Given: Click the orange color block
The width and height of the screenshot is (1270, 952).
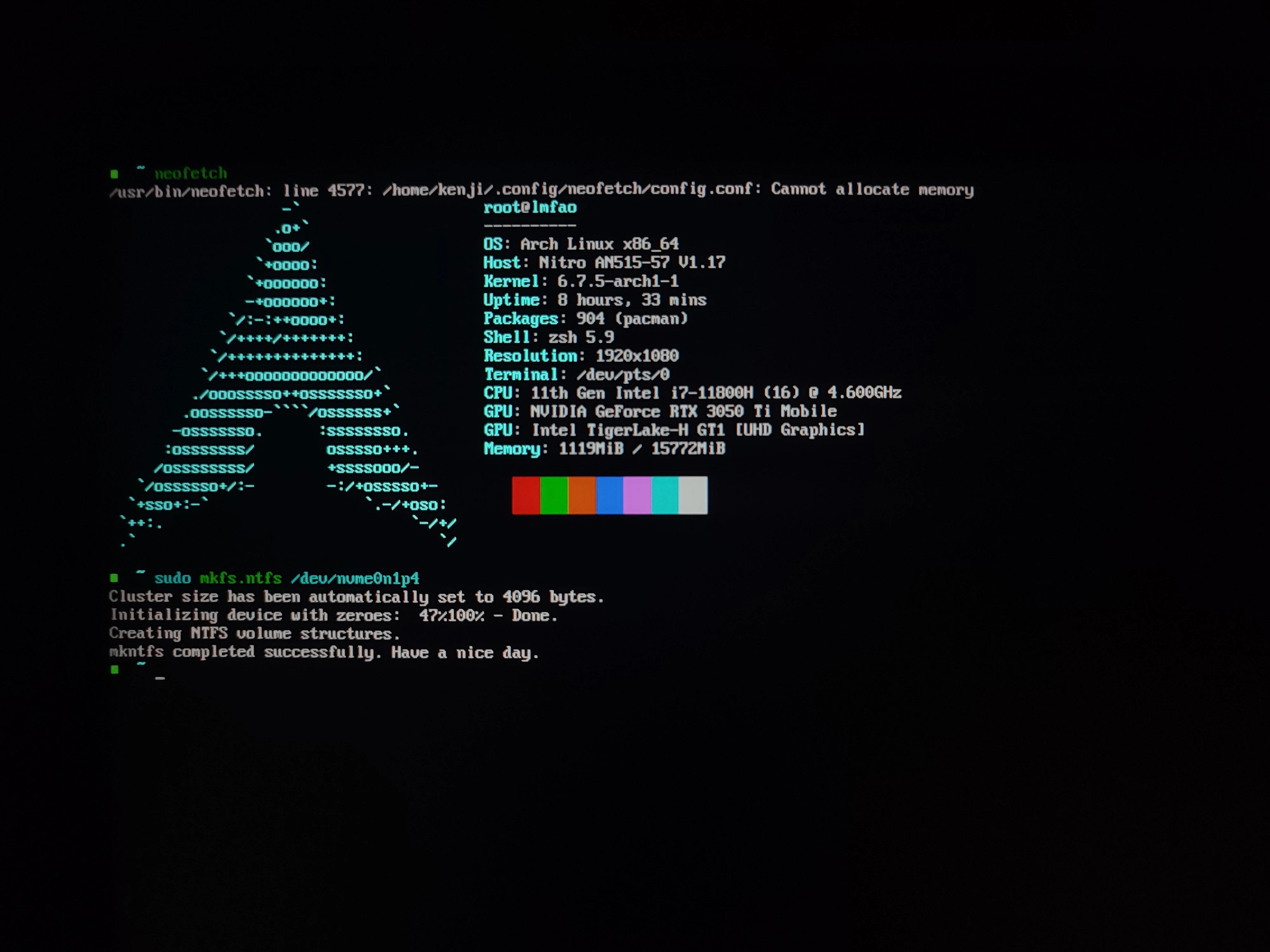Looking at the screenshot, I should pyautogui.click(x=582, y=495).
